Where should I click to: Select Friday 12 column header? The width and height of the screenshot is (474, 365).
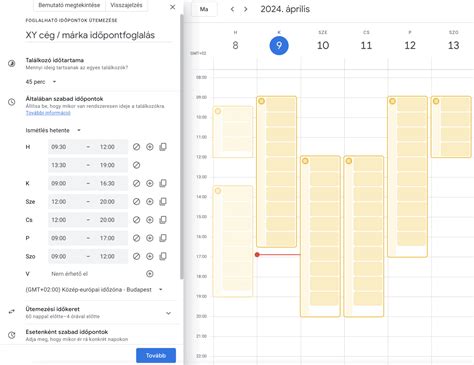click(x=410, y=41)
